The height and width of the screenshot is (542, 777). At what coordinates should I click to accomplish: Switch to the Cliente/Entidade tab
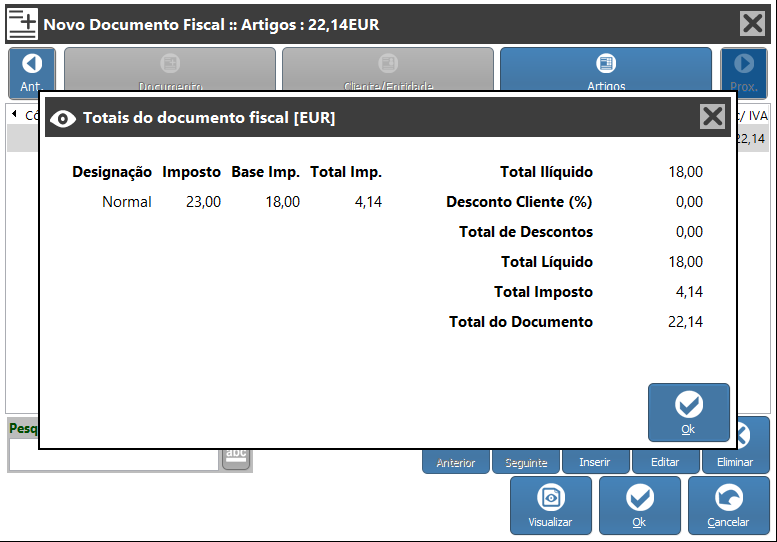387,70
